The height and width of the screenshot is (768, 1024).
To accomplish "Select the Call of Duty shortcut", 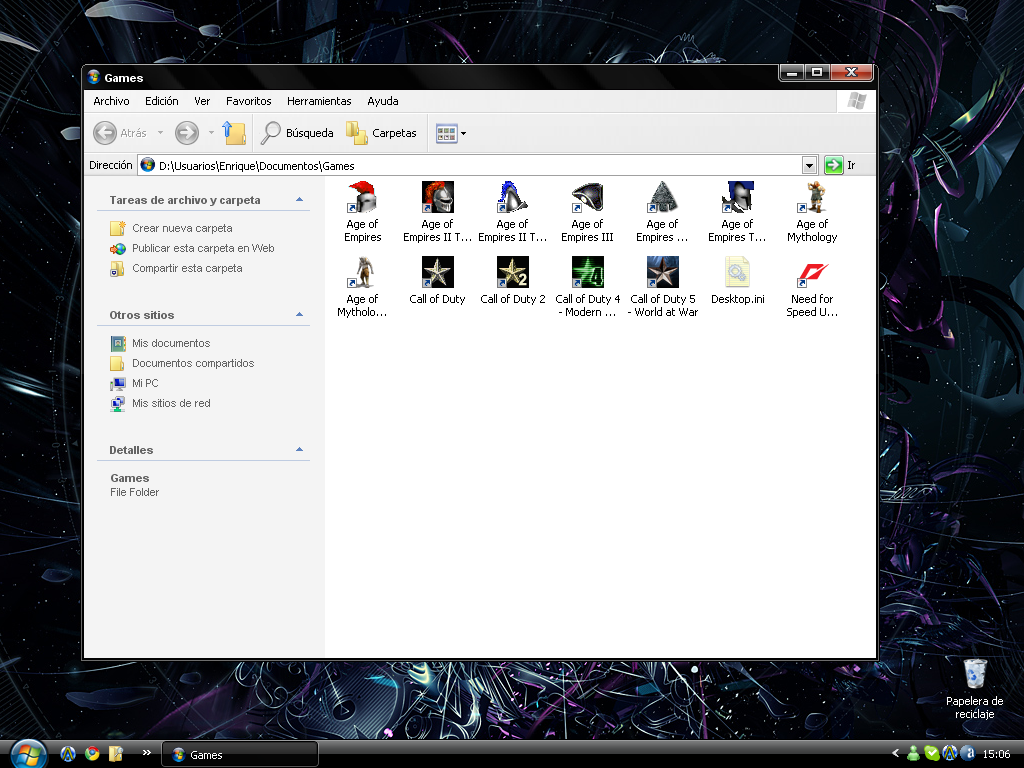I will point(437,281).
